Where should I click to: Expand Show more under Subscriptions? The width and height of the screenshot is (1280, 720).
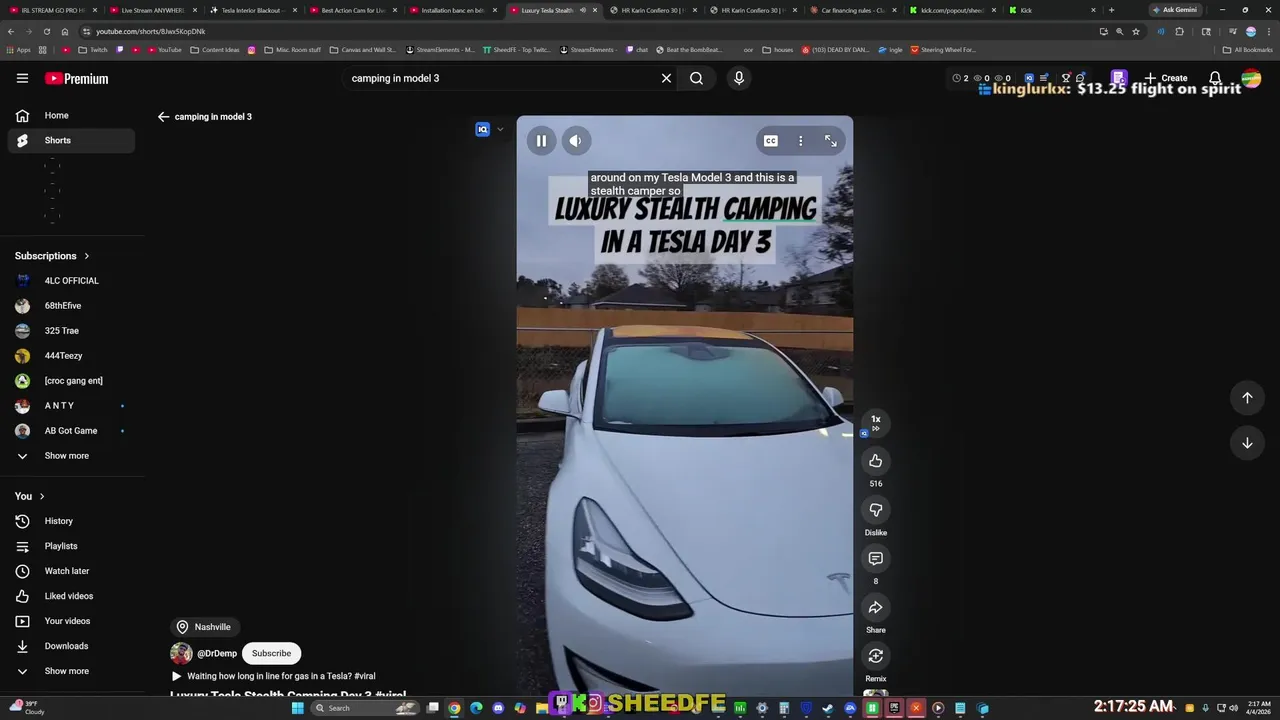coord(71,456)
